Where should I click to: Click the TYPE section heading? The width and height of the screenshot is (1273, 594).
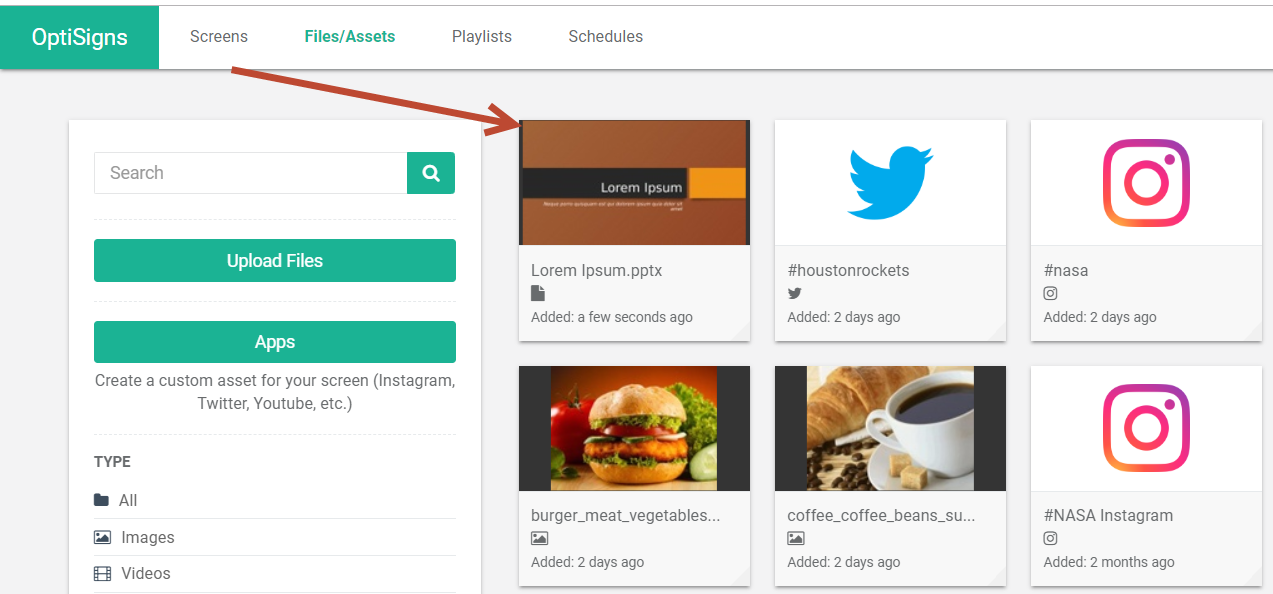coord(113,462)
